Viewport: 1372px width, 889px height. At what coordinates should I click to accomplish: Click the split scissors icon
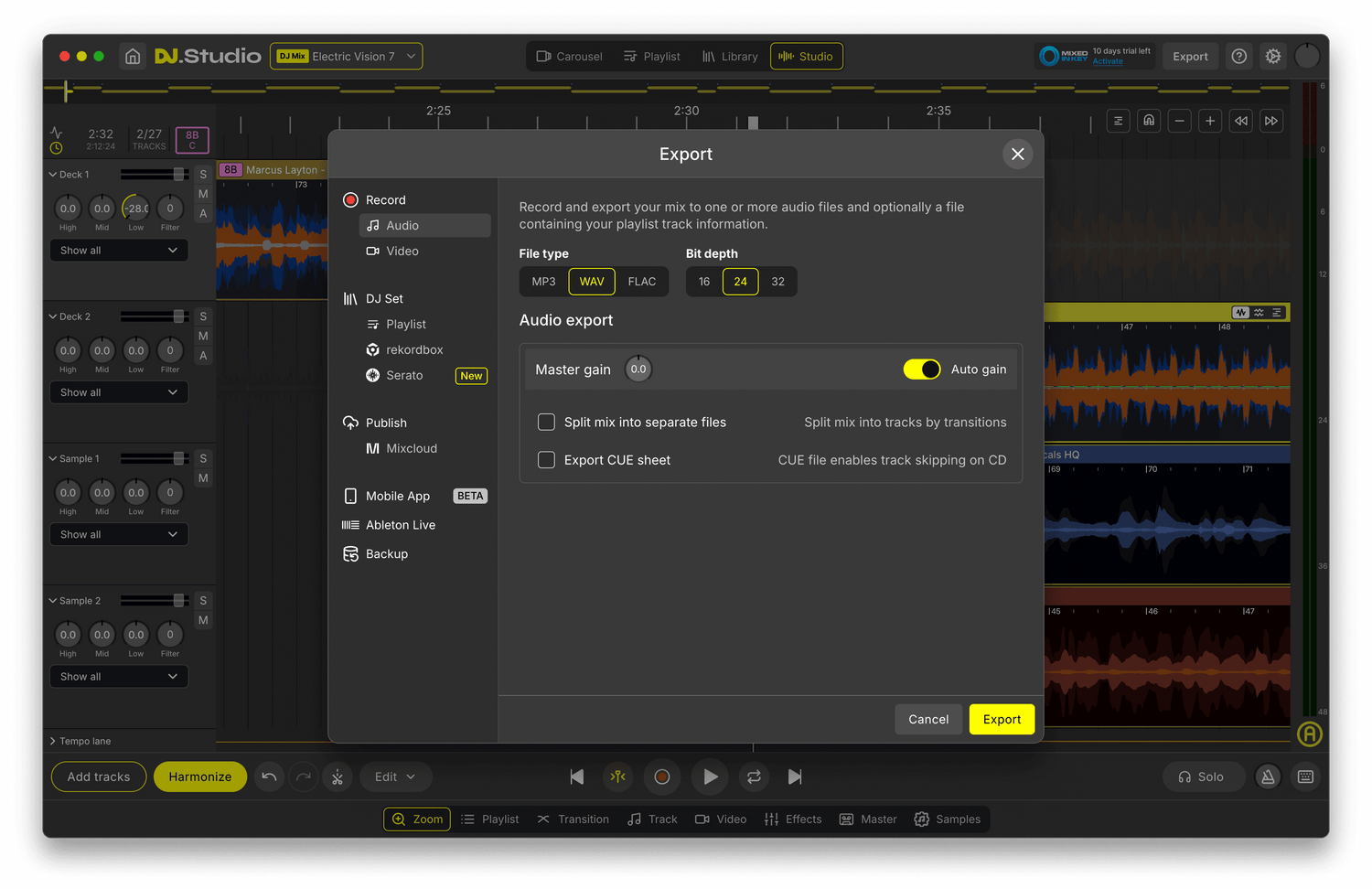pyautogui.click(x=338, y=777)
